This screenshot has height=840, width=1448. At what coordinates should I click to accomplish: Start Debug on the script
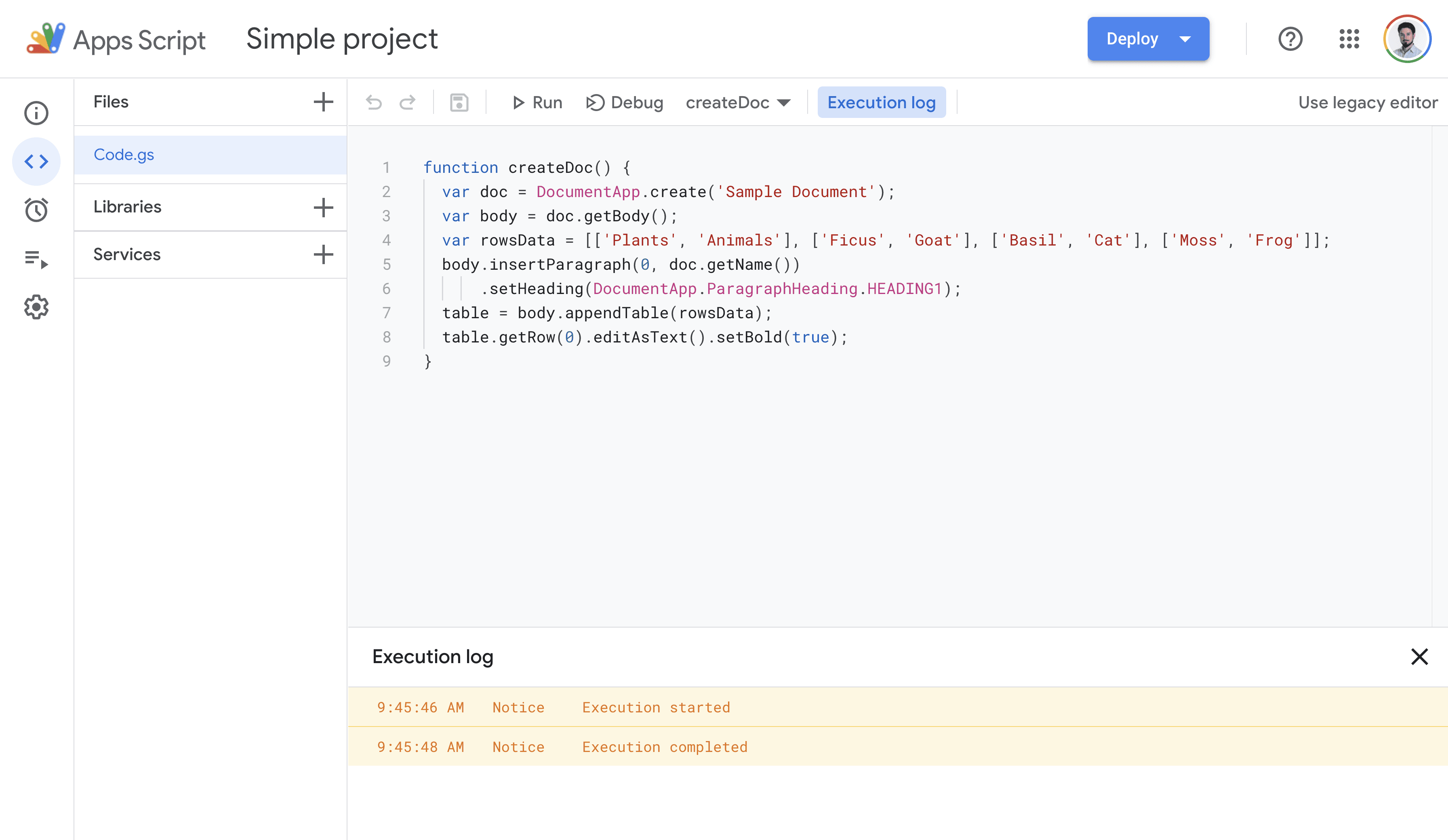(x=625, y=103)
